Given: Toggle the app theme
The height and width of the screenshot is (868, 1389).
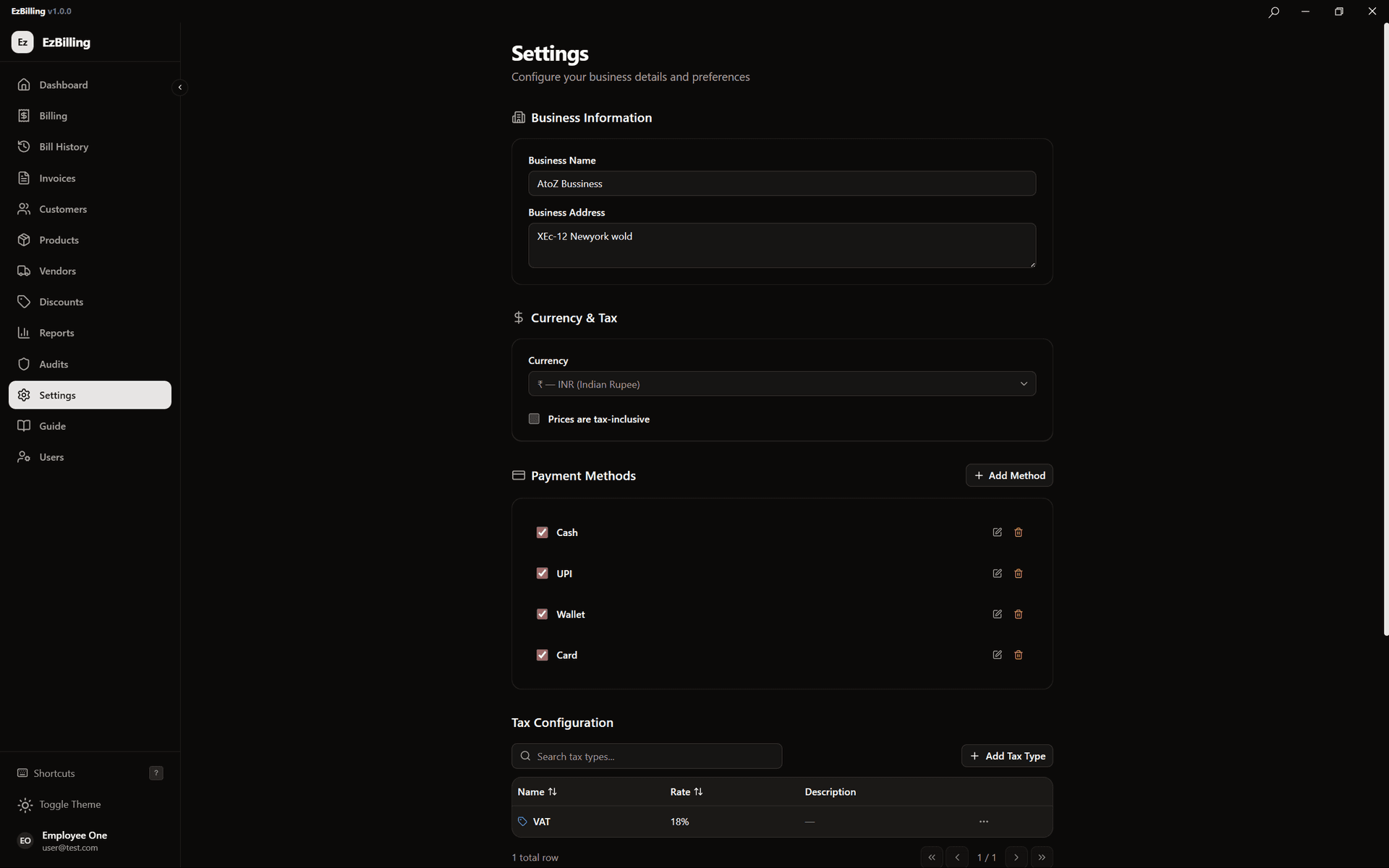Looking at the screenshot, I should click(69, 804).
